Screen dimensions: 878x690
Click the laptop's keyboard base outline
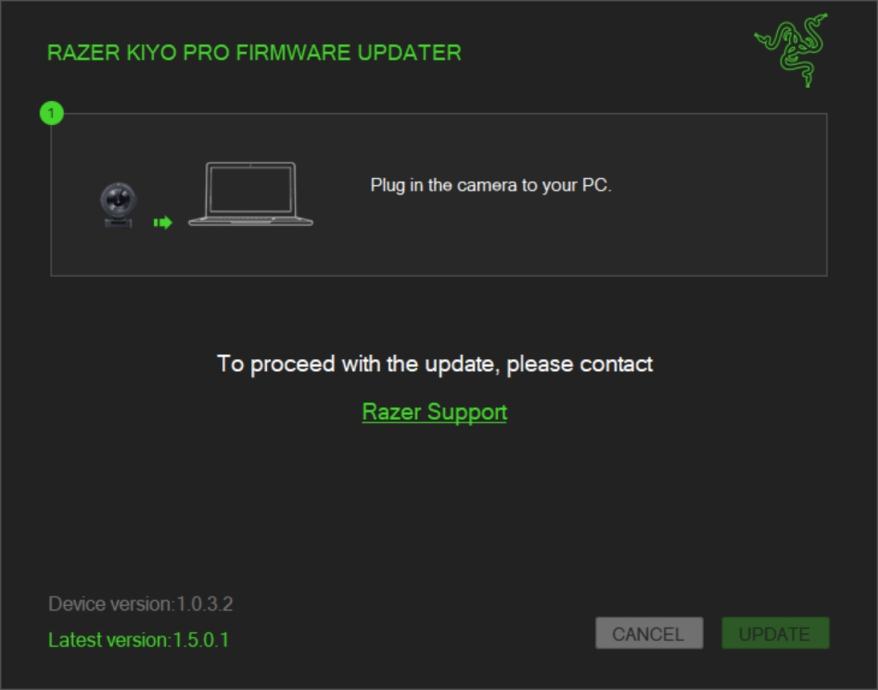point(250,221)
